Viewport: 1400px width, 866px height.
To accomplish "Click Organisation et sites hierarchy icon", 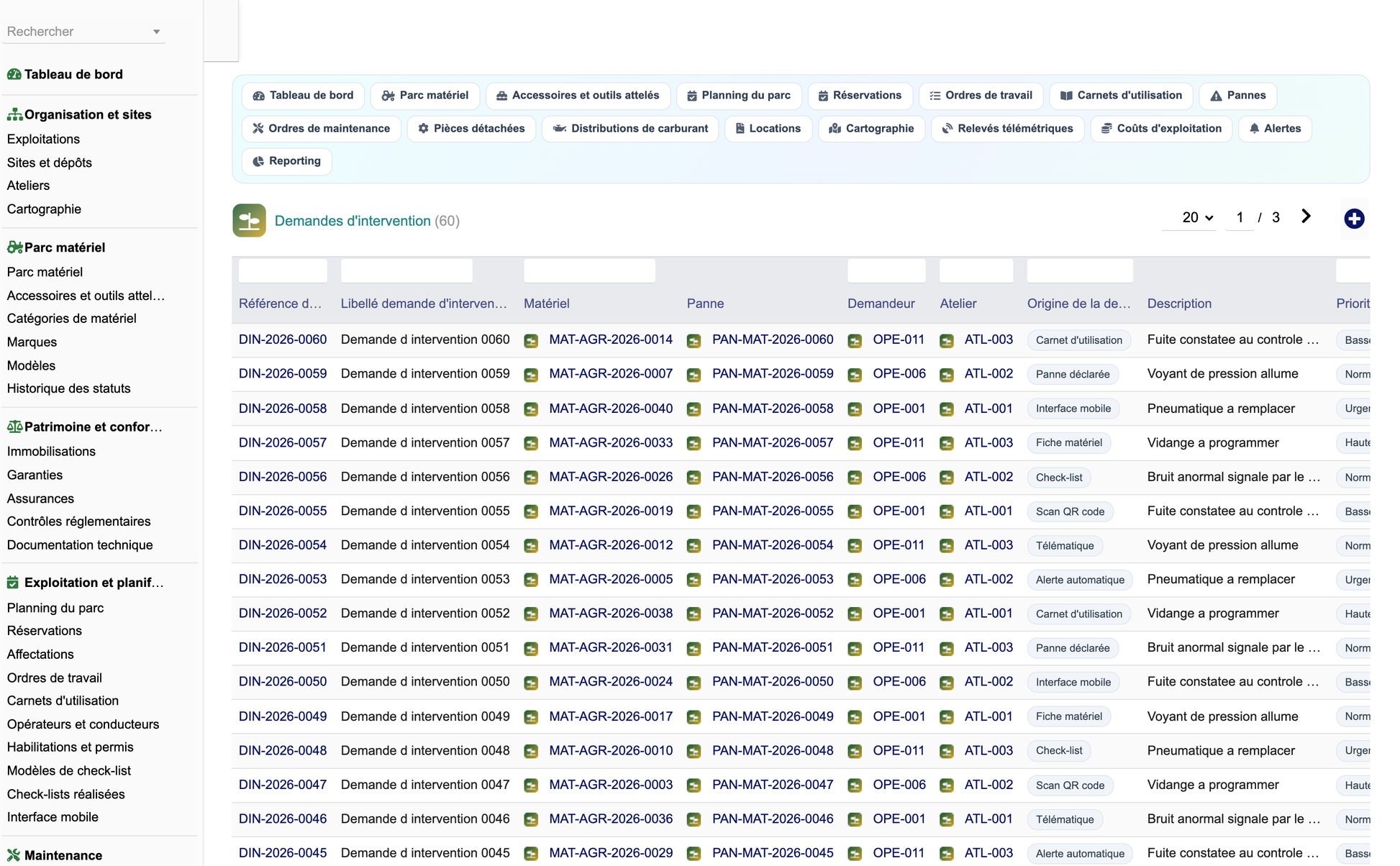I will point(14,114).
